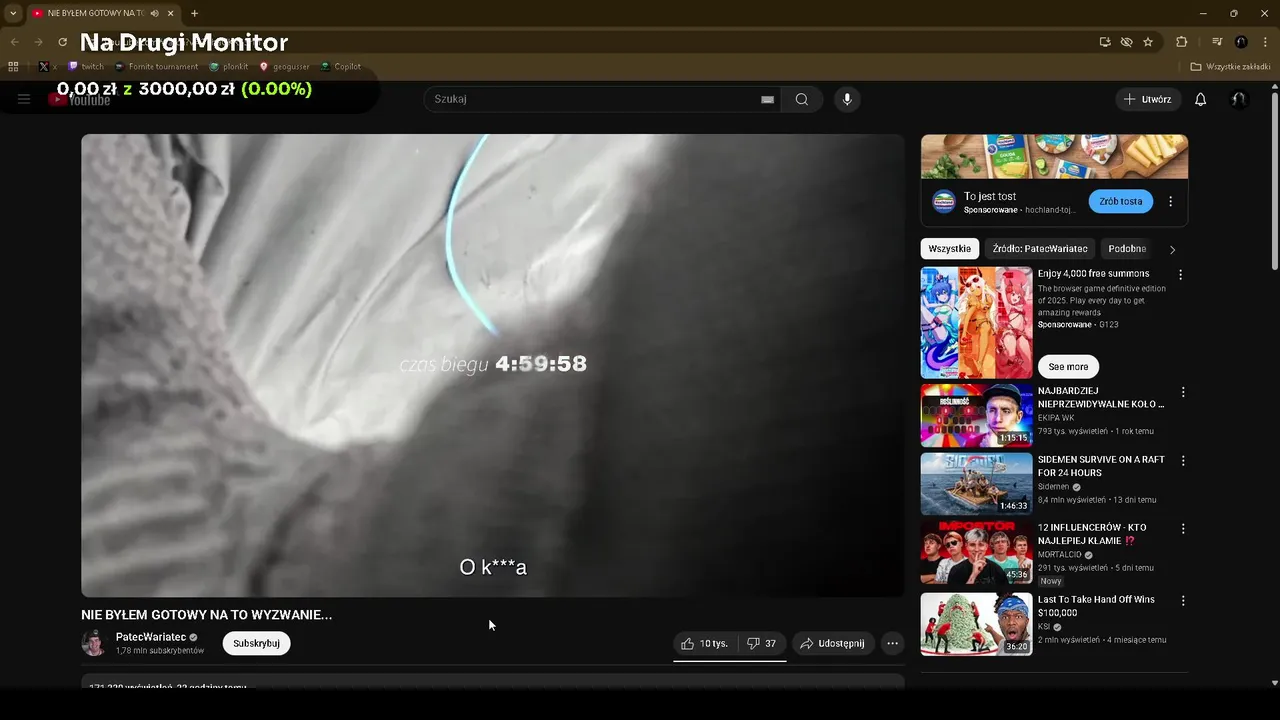Viewport: 1280px width, 720px height.
Task: Open the on-screen keyboard icon in search
Action: pyautogui.click(x=767, y=99)
